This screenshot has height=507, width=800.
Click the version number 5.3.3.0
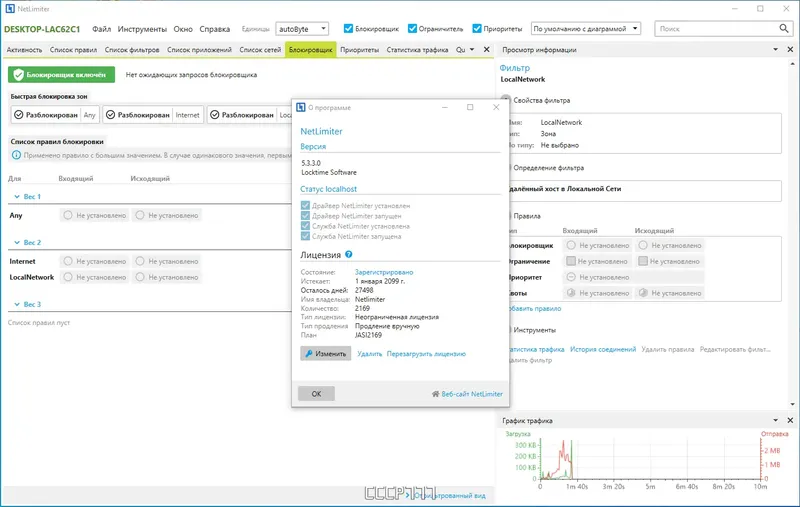click(311, 163)
